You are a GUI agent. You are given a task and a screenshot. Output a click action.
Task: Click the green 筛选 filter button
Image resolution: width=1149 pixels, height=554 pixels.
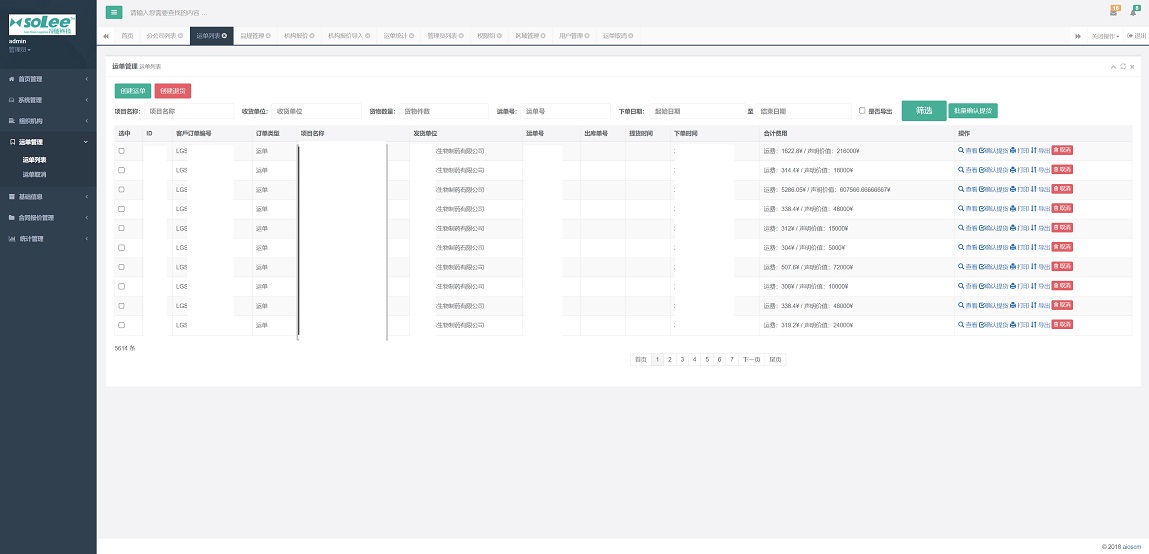point(924,111)
